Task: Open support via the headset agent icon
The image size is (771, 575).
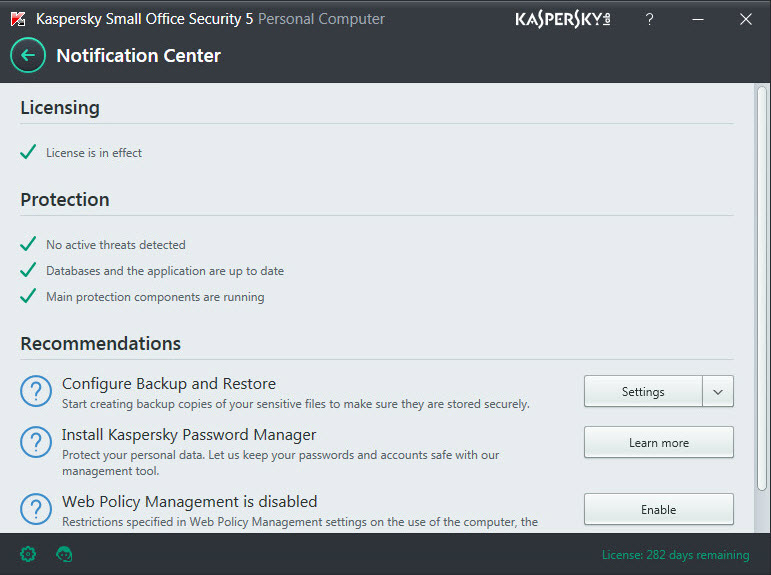Action: tap(64, 554)
